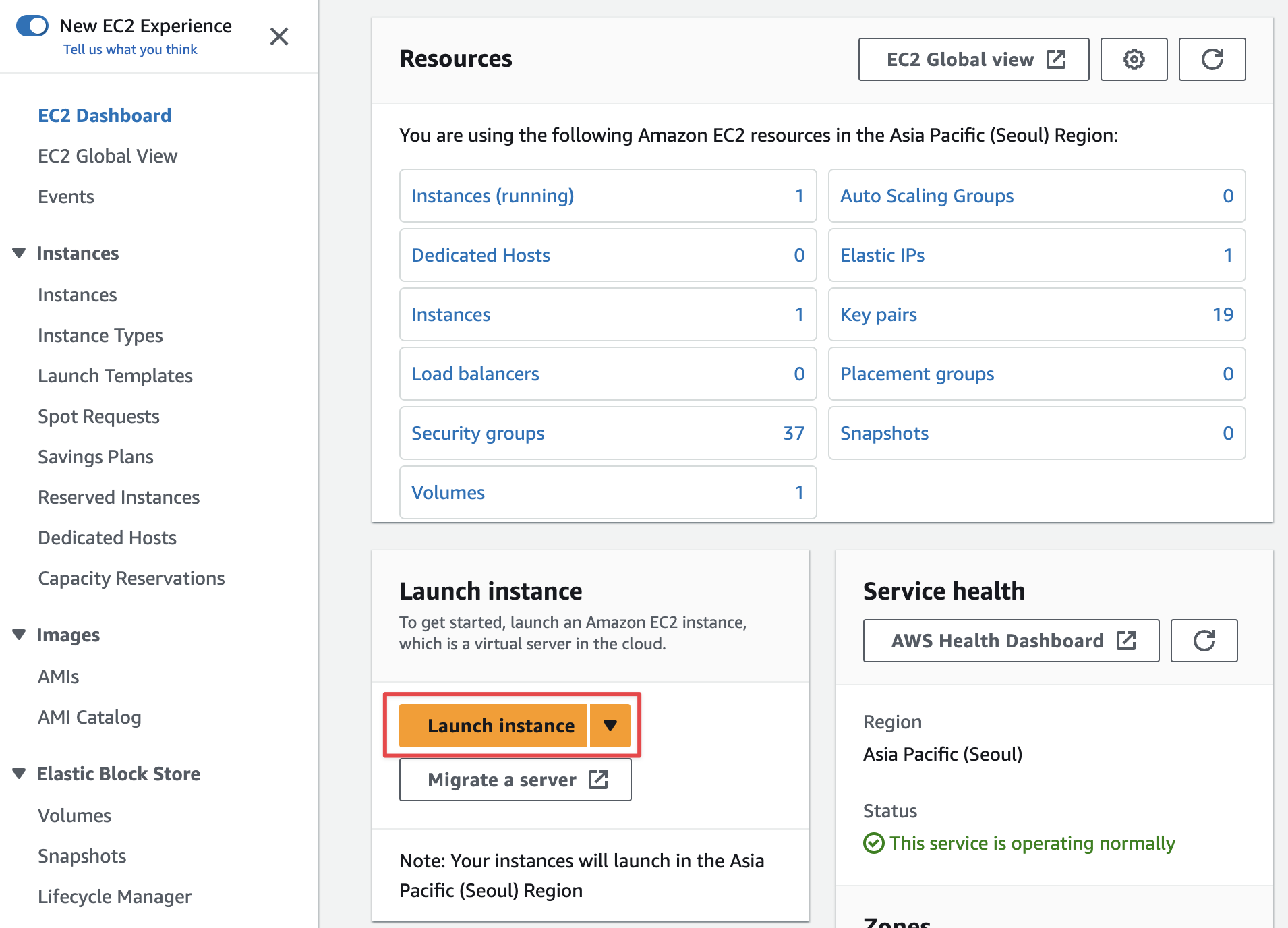Open Savings Plans in the sidebar

click(96, 457)
